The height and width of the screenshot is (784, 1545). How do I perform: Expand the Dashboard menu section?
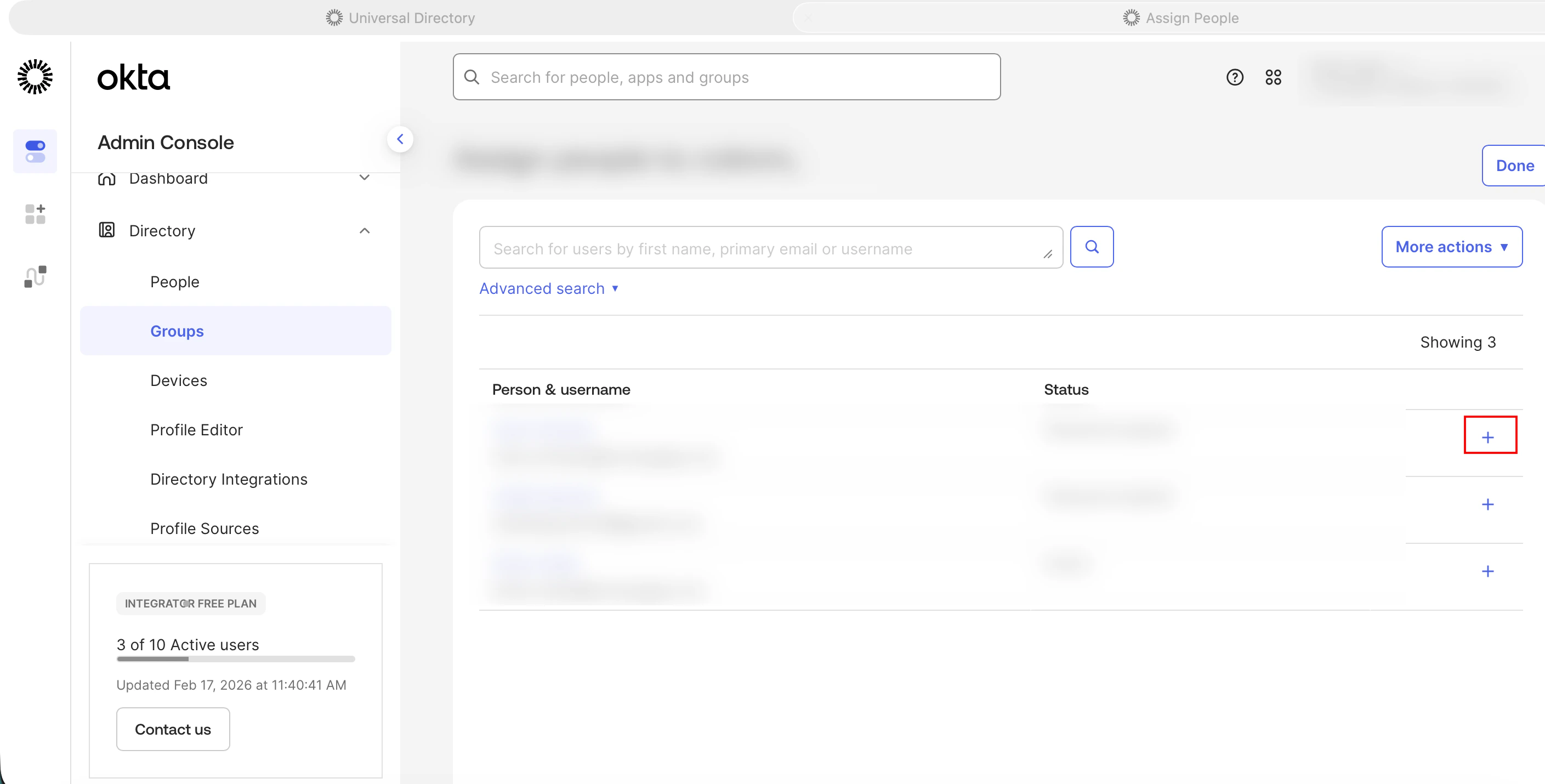(x=364, y=178)
